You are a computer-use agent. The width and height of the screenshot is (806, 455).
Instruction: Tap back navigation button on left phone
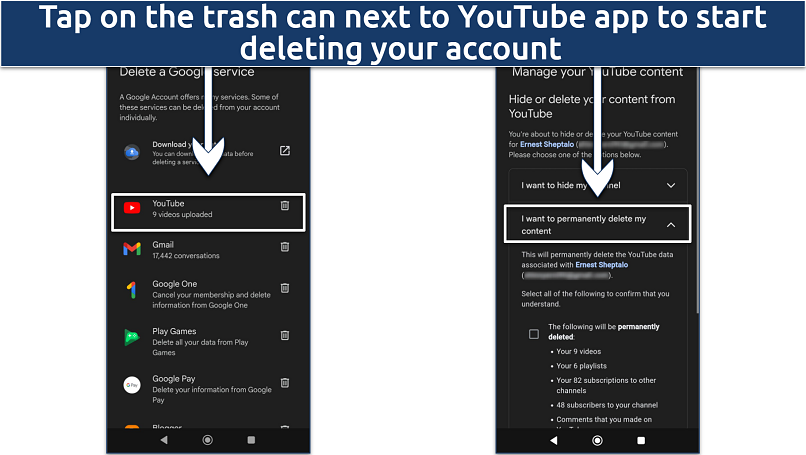tap(164, 440)
